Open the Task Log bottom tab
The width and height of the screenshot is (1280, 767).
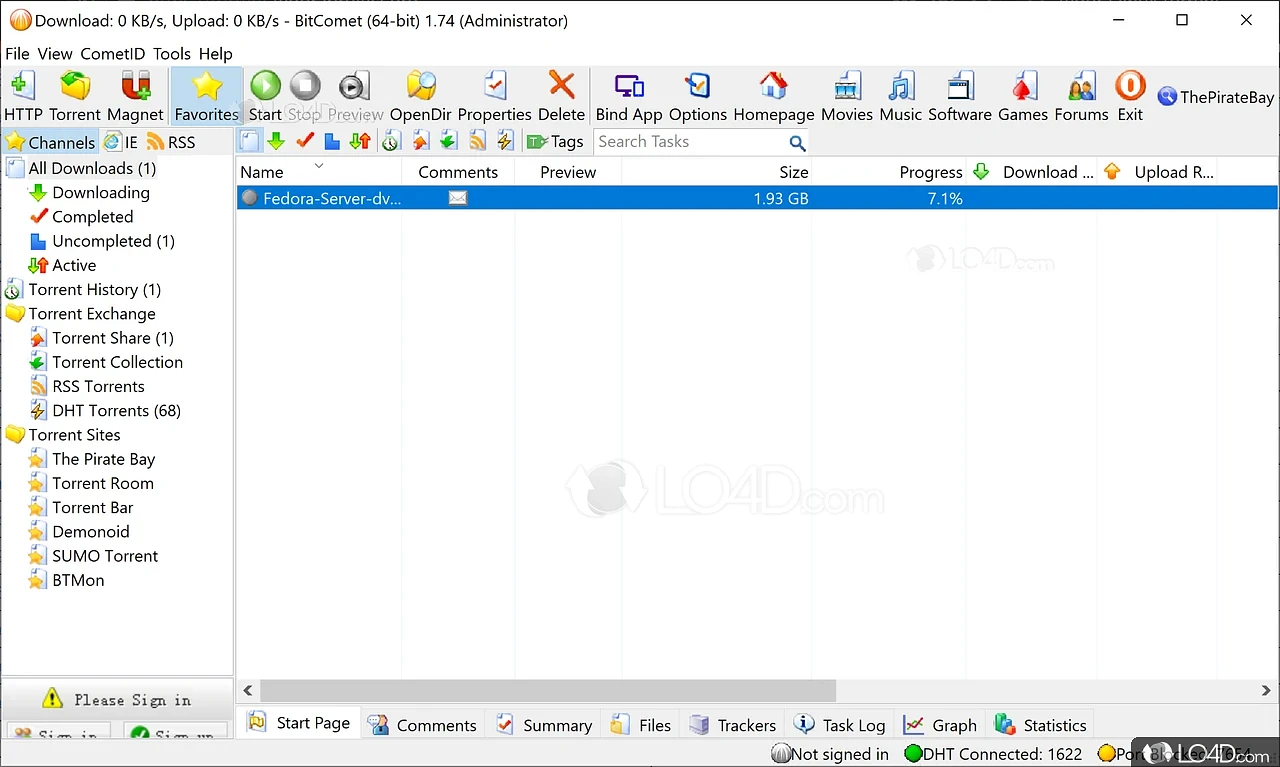coord(840,725)
